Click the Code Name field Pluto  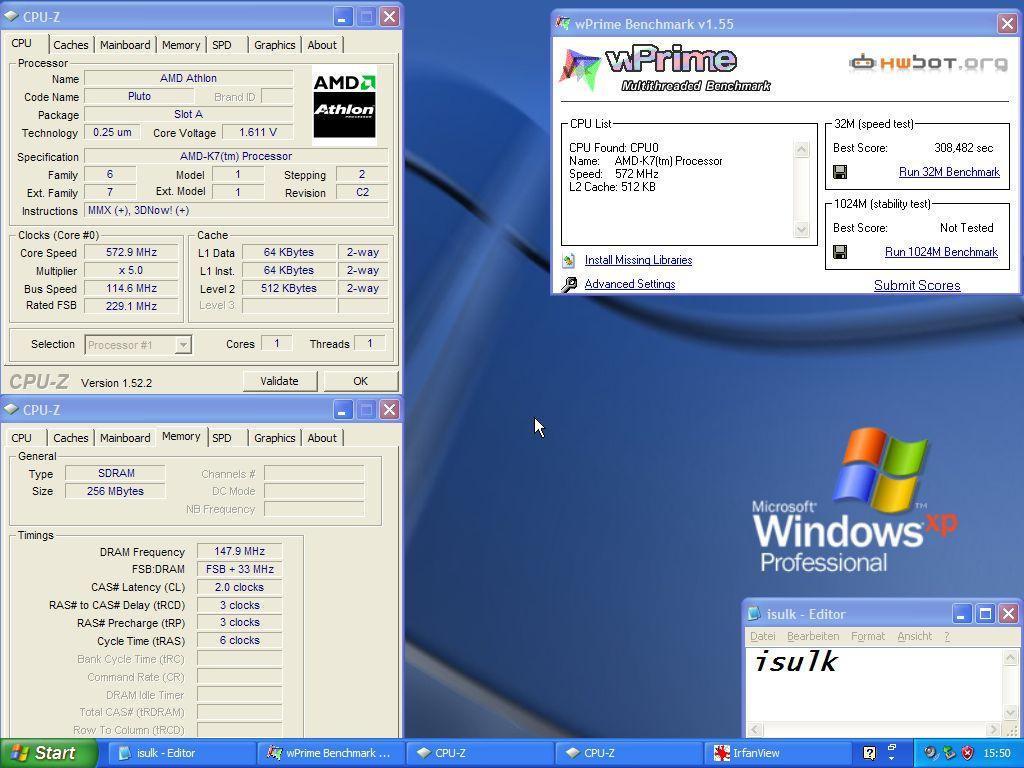point(139,96)
